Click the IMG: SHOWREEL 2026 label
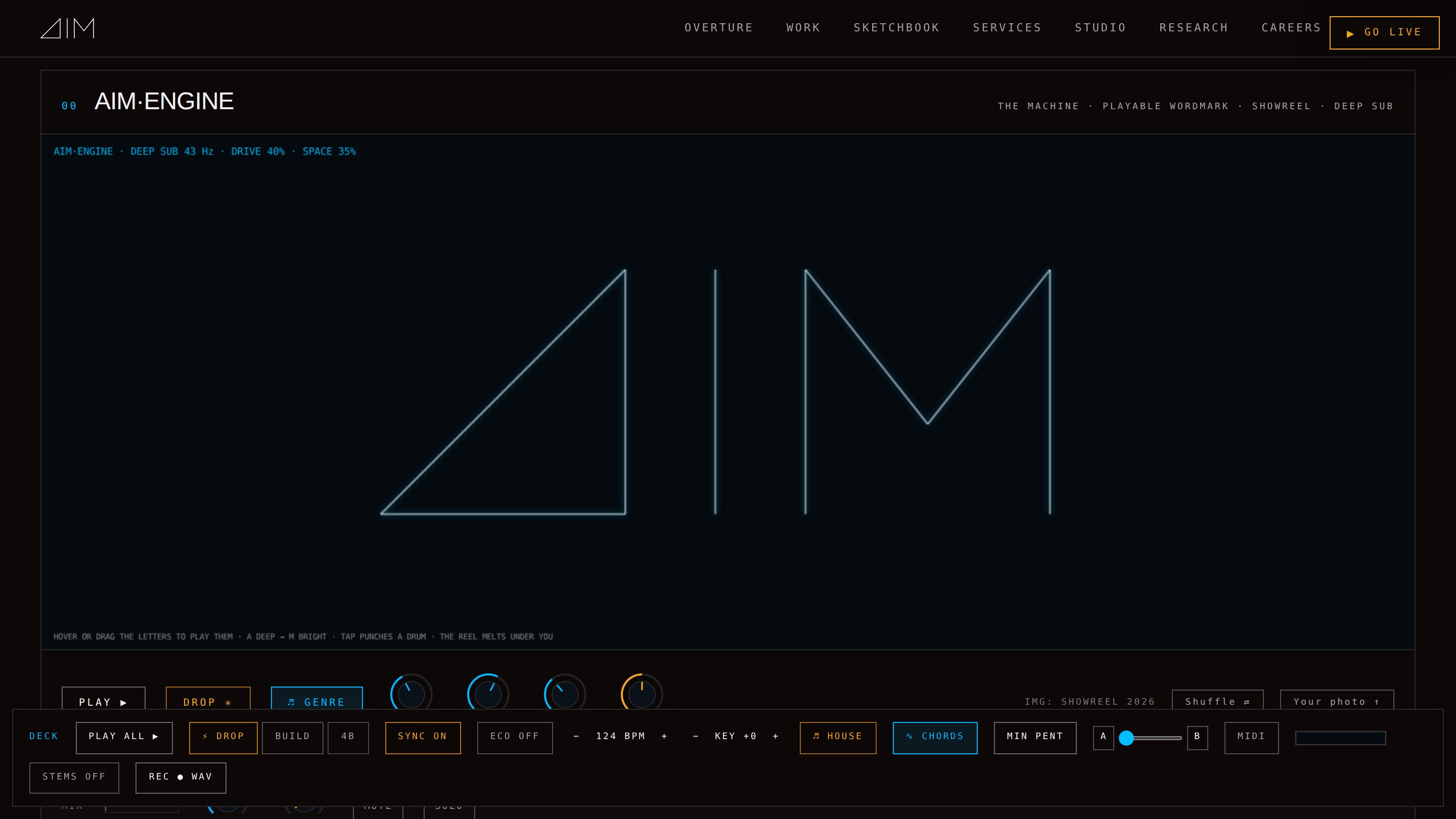The width and height of the screenshot is (1456, 819). (1090, 701)
